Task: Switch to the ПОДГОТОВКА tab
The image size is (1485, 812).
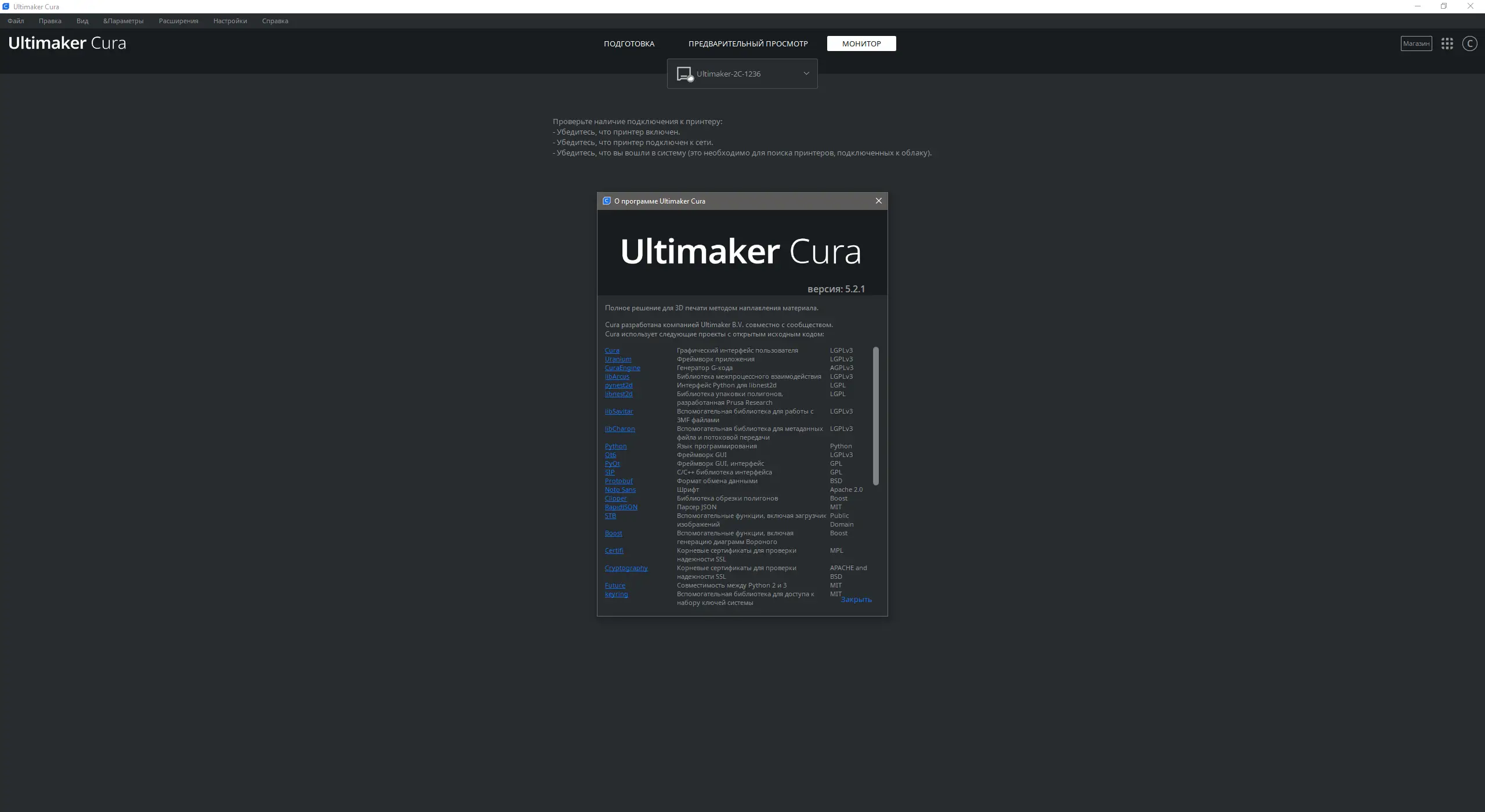Action: 629,43
